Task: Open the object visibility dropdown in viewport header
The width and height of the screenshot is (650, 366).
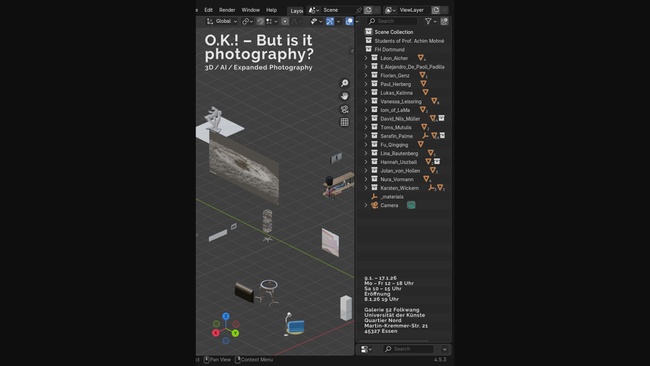Action: pos(316,21)
